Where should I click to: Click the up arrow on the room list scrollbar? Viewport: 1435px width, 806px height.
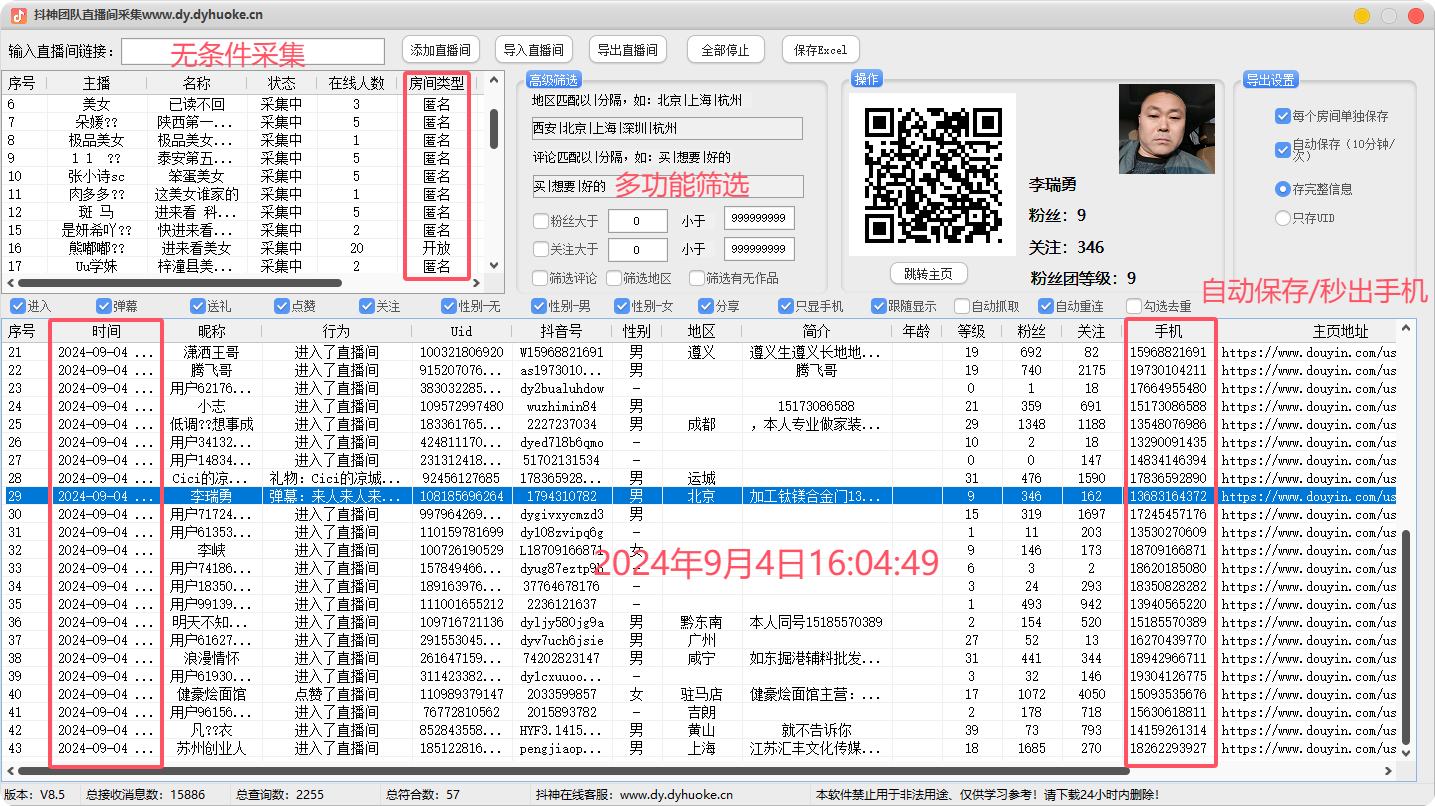coord(493,82)
